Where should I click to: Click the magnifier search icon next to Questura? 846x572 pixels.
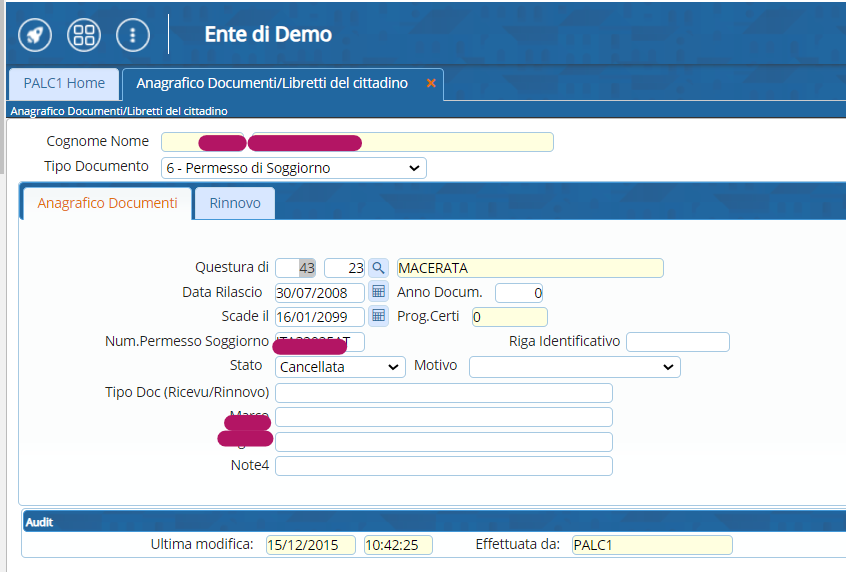[378, 268]
